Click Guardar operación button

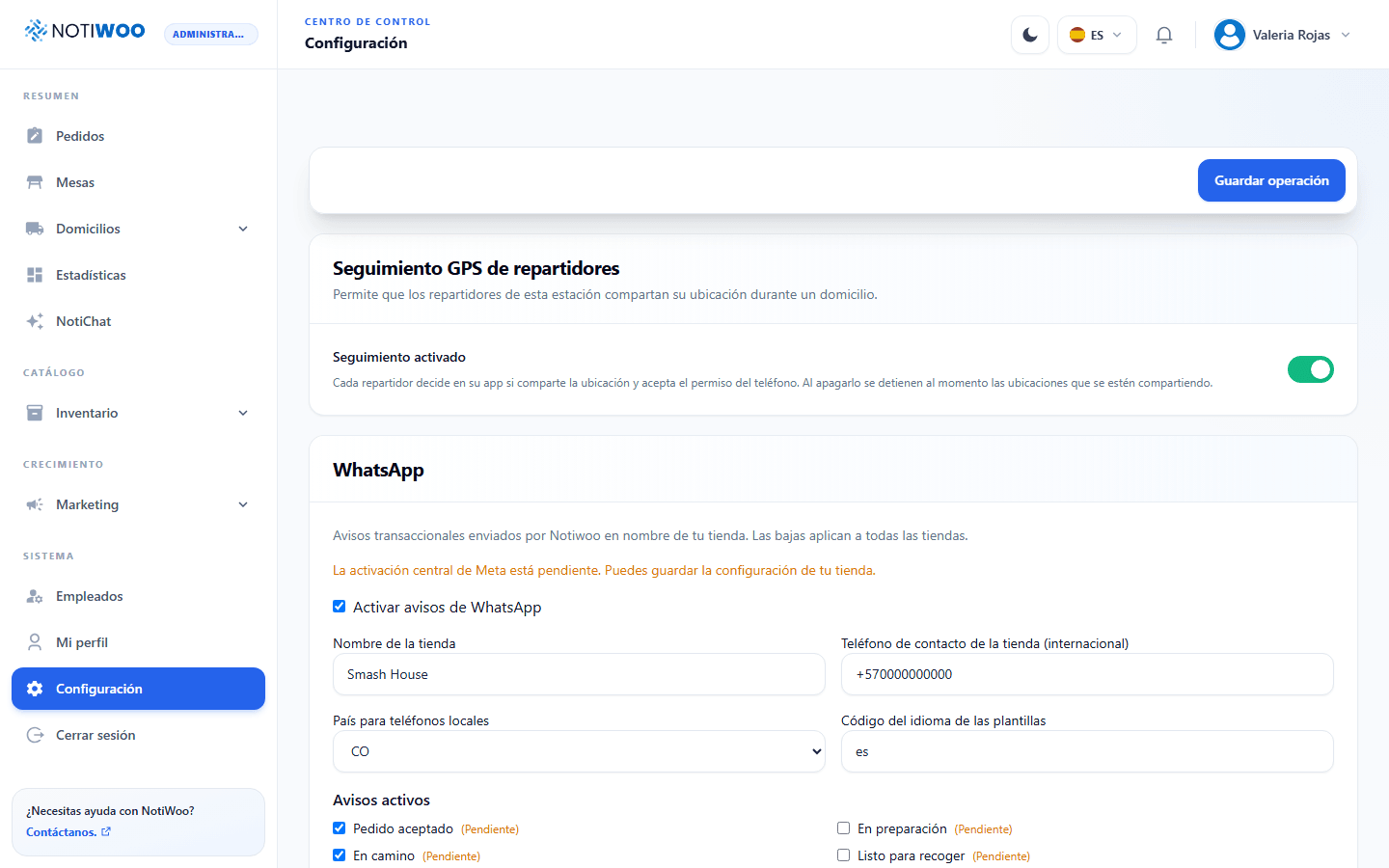pyautogui.click(x=1271, y=180)
